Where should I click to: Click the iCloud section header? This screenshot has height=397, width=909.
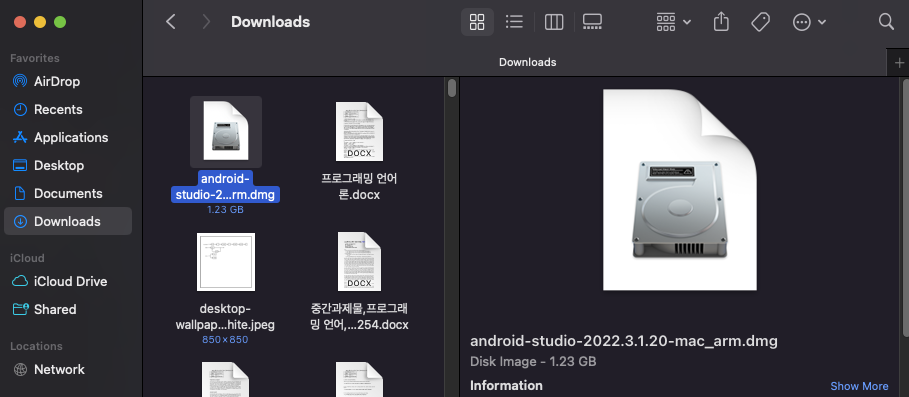pyautogui.click(x=27, y=258)
